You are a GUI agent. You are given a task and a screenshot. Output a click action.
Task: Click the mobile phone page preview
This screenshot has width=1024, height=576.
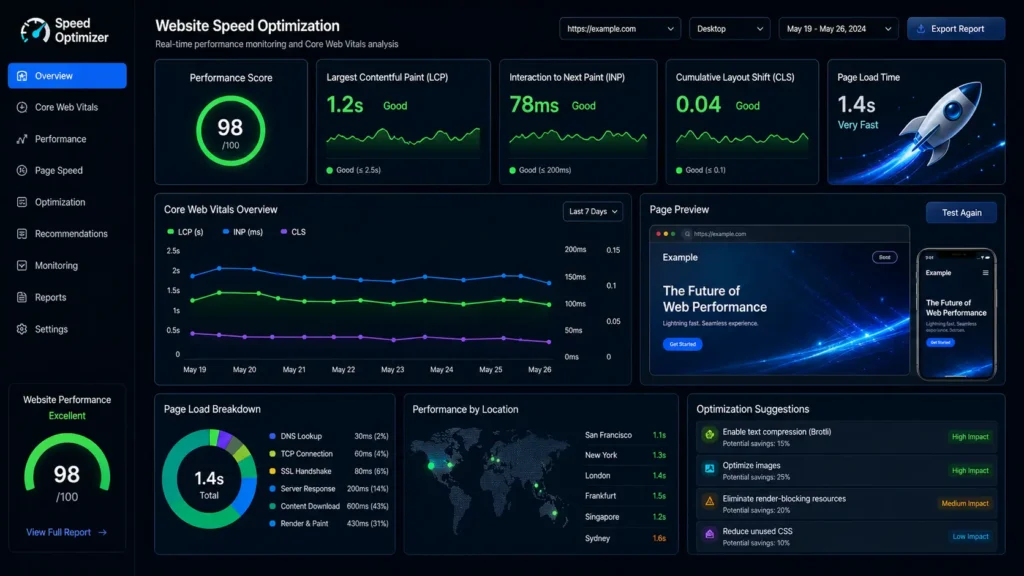(957, 313)
